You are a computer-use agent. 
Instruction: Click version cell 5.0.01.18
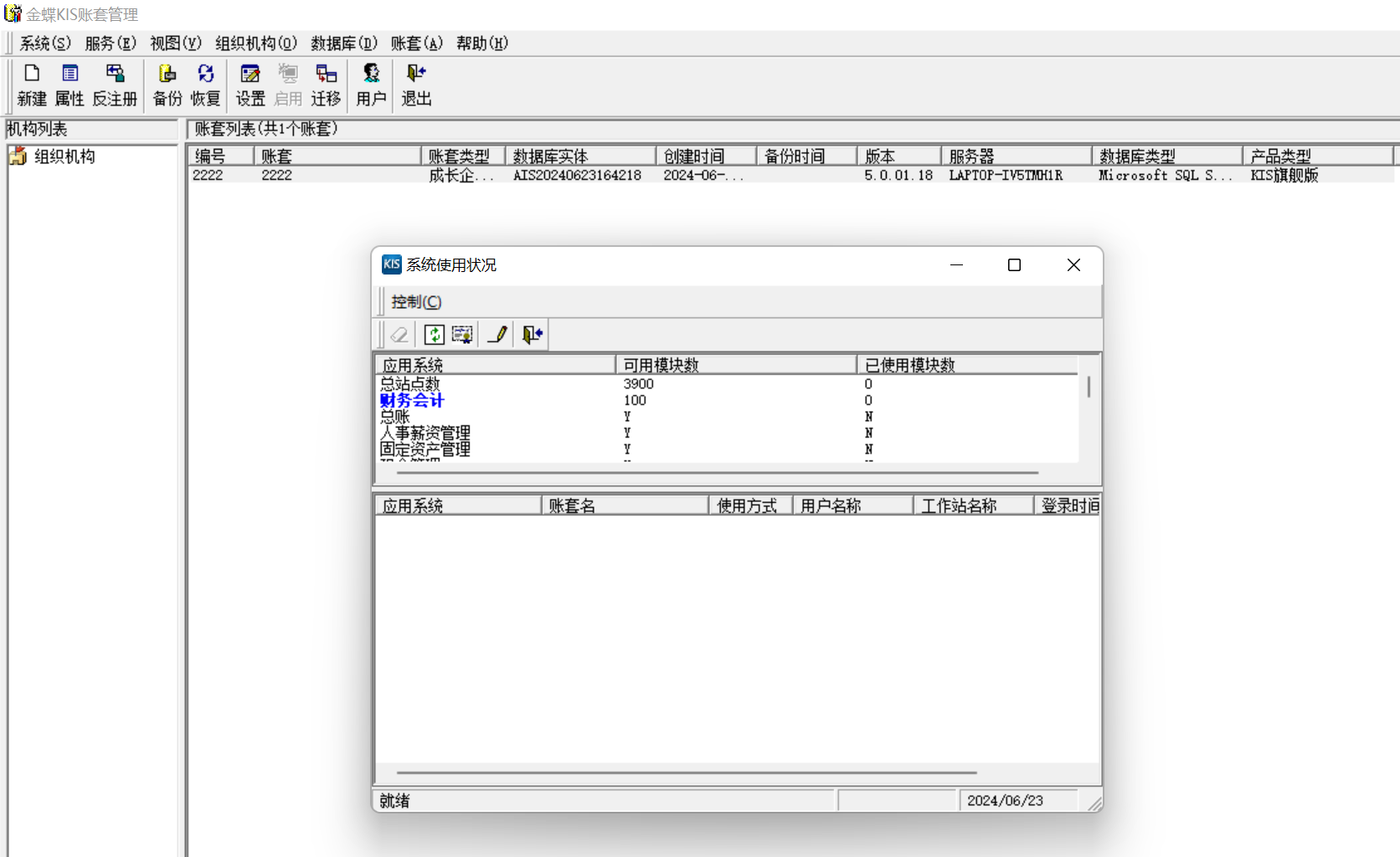point(898,175)
